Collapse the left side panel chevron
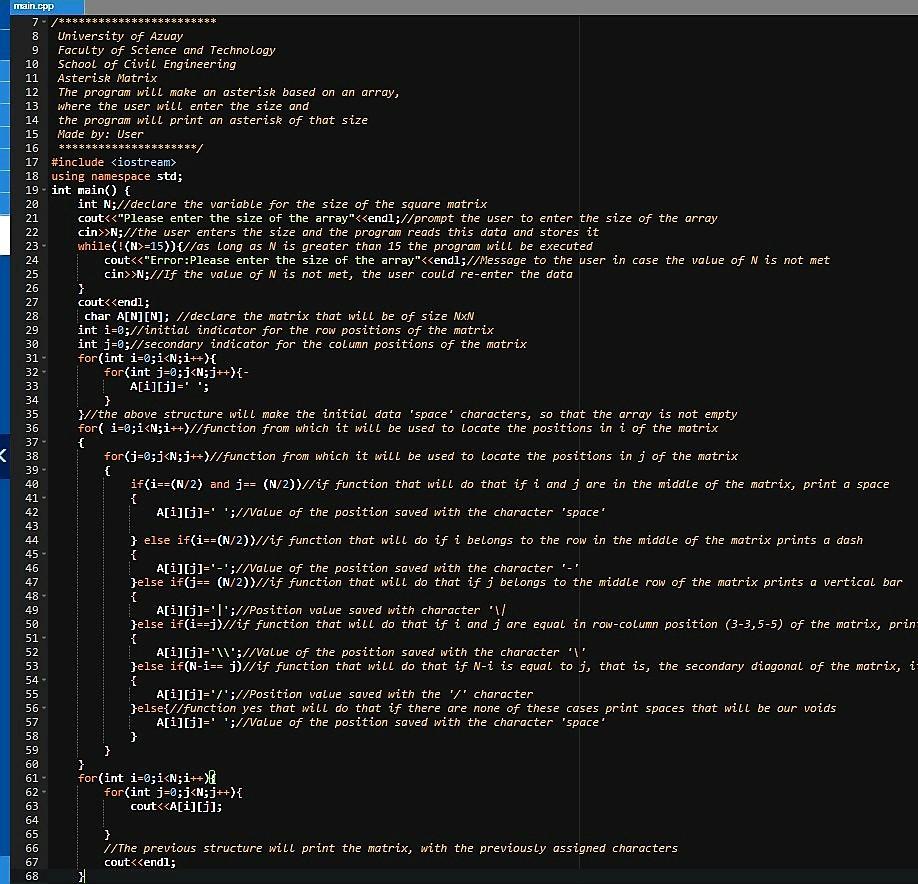918x884 pixels. click(x=4, y=455)
